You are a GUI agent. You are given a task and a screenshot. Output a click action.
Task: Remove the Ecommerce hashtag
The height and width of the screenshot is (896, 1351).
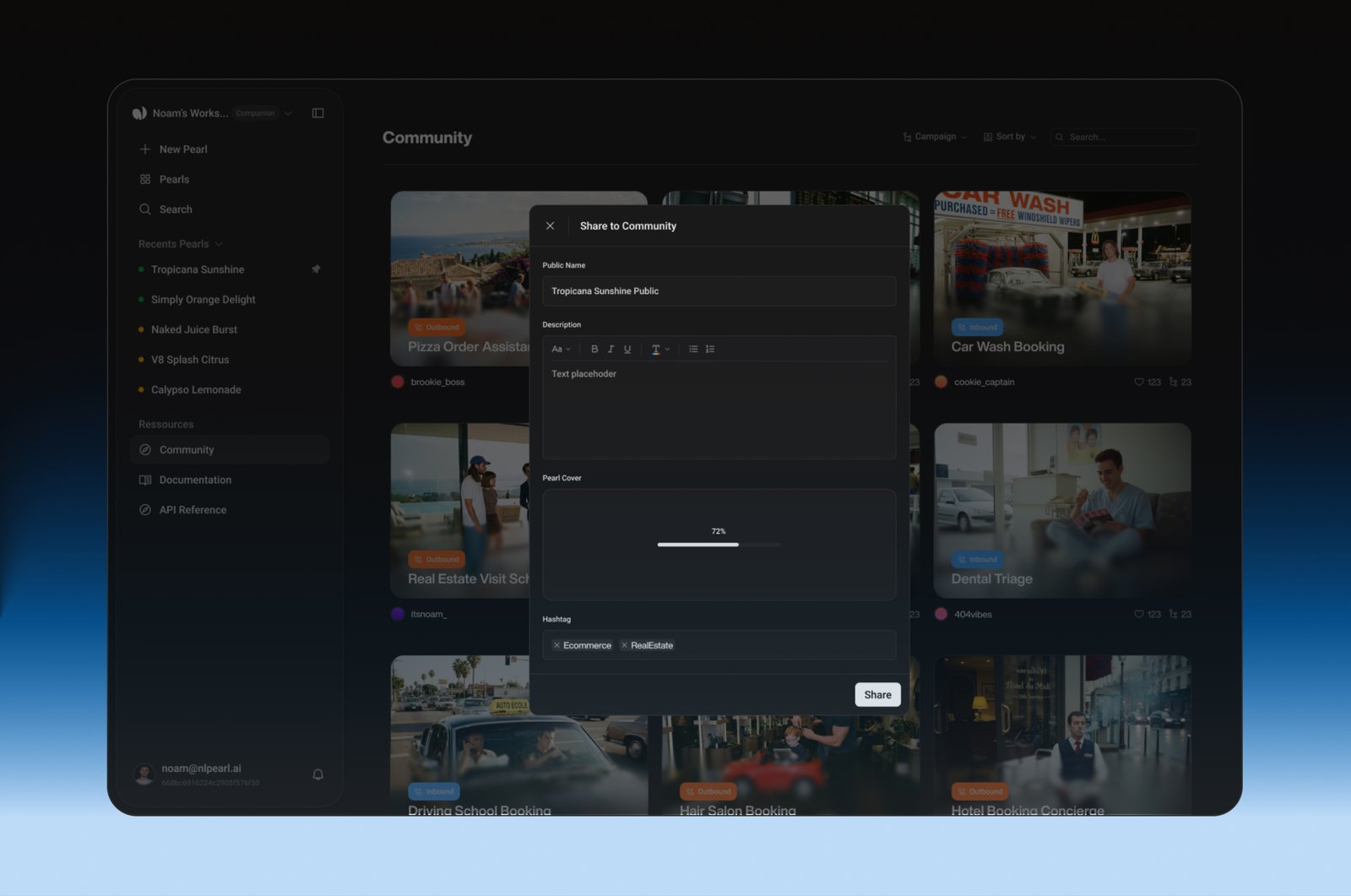[x=556, y=645]
